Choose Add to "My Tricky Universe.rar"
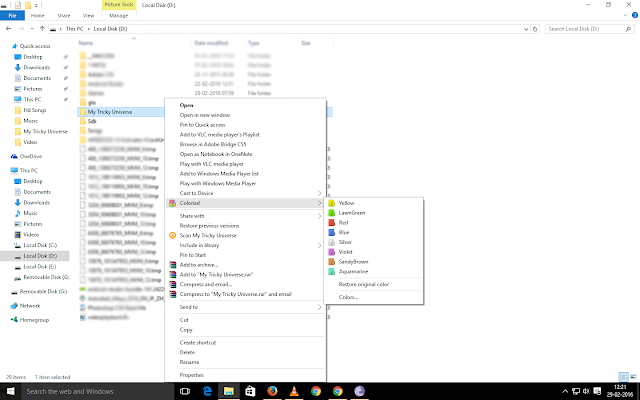Image resolution: width=640 pixels, height=400 pixels. [x=245, y=275]
